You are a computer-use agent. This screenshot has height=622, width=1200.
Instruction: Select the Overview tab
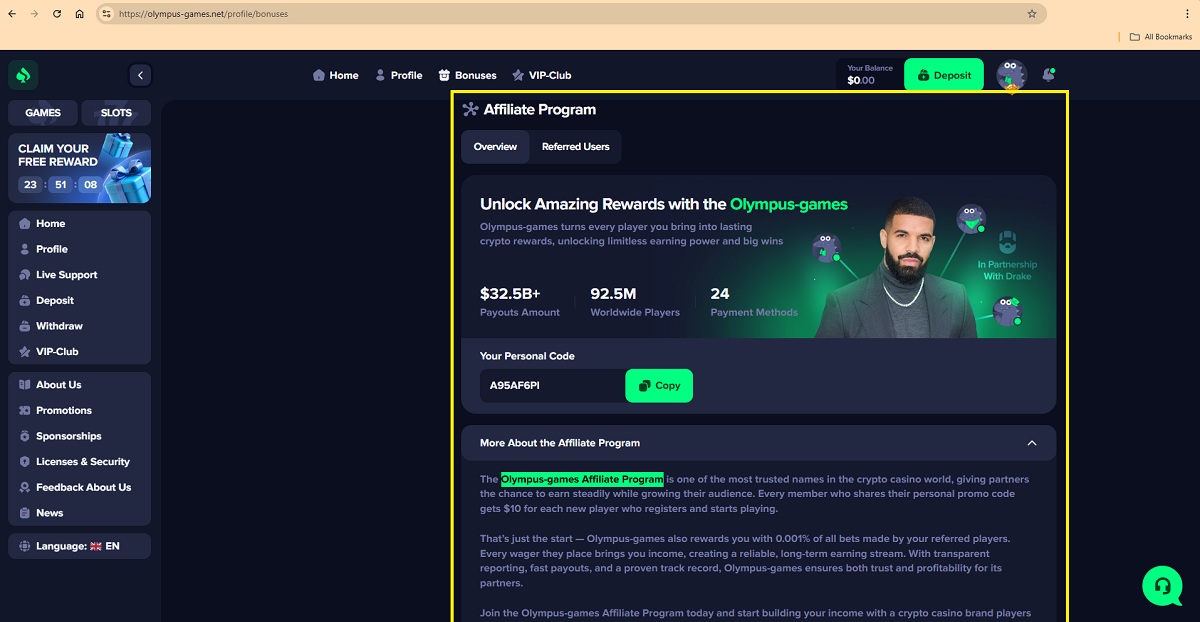click(x=495, y=147)
